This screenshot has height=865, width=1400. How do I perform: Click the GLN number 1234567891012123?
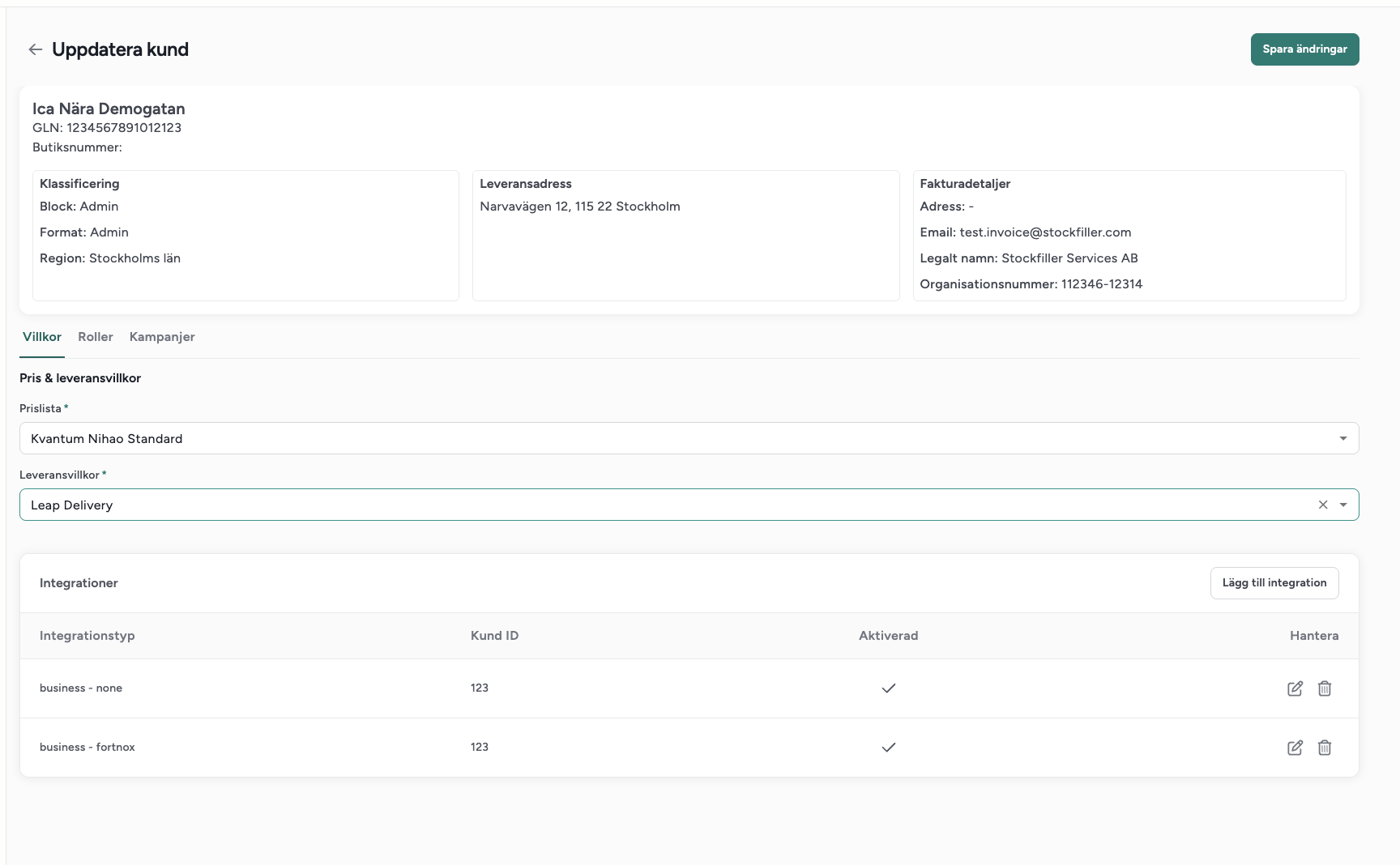(124, 128)
